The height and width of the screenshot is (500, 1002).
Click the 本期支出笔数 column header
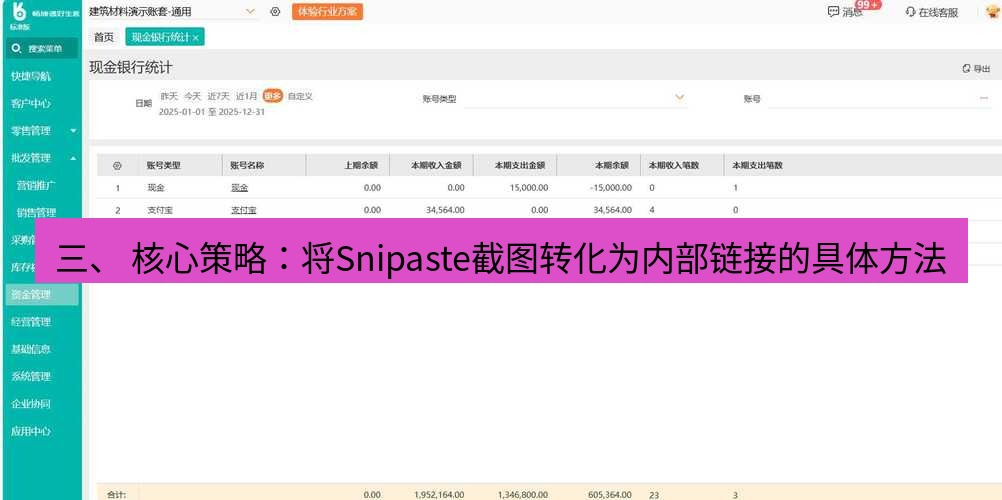click(x=757, y=165)
